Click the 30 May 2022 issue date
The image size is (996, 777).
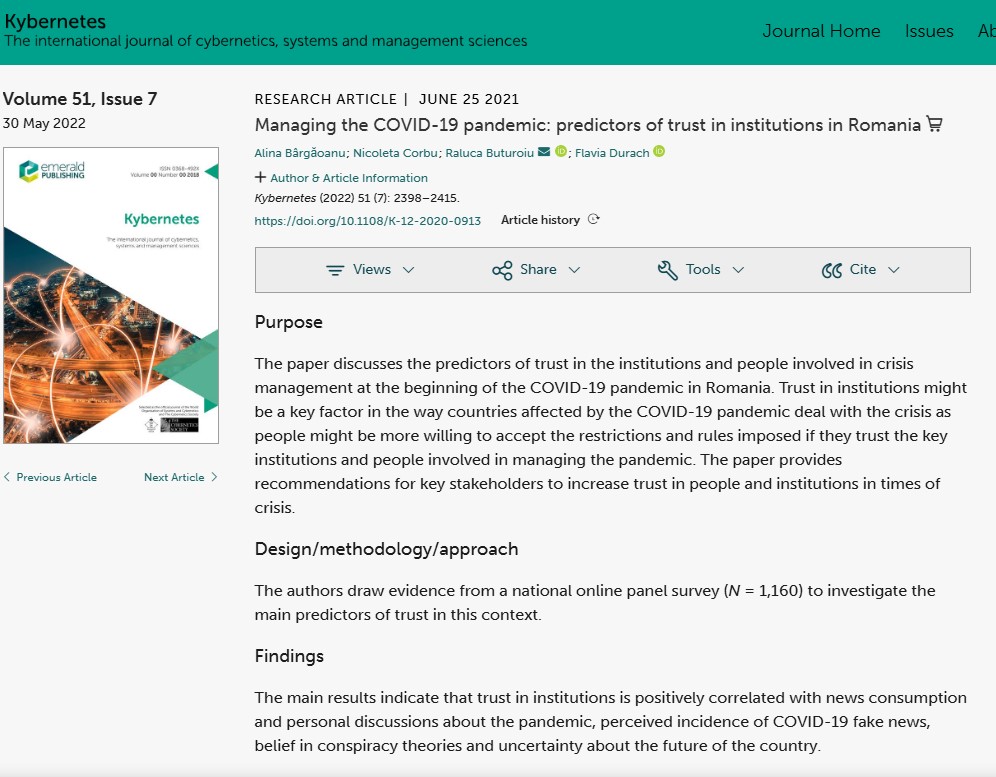click(44, 123)
